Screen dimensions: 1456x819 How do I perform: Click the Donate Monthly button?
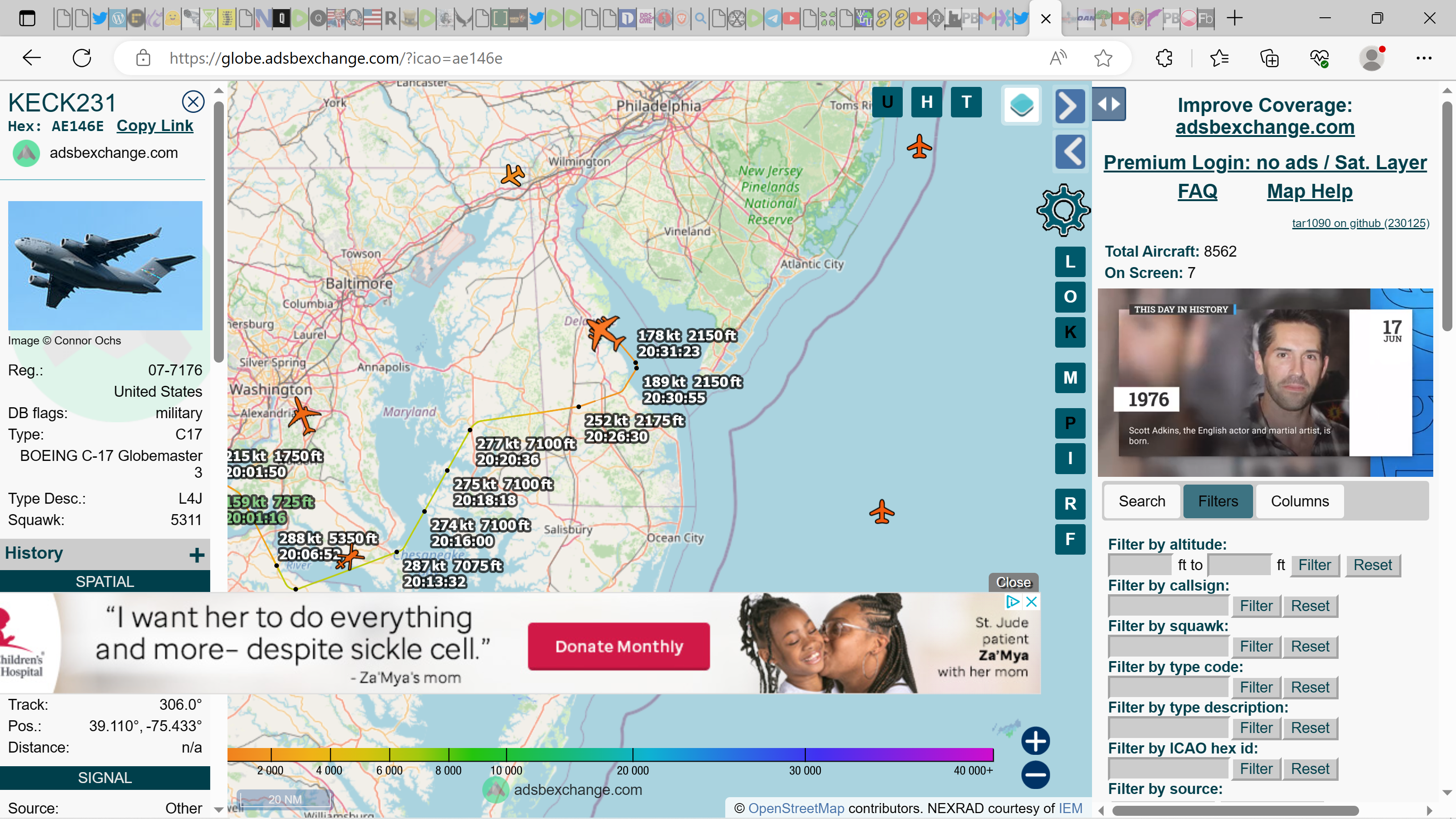click(x=619, y=647)
